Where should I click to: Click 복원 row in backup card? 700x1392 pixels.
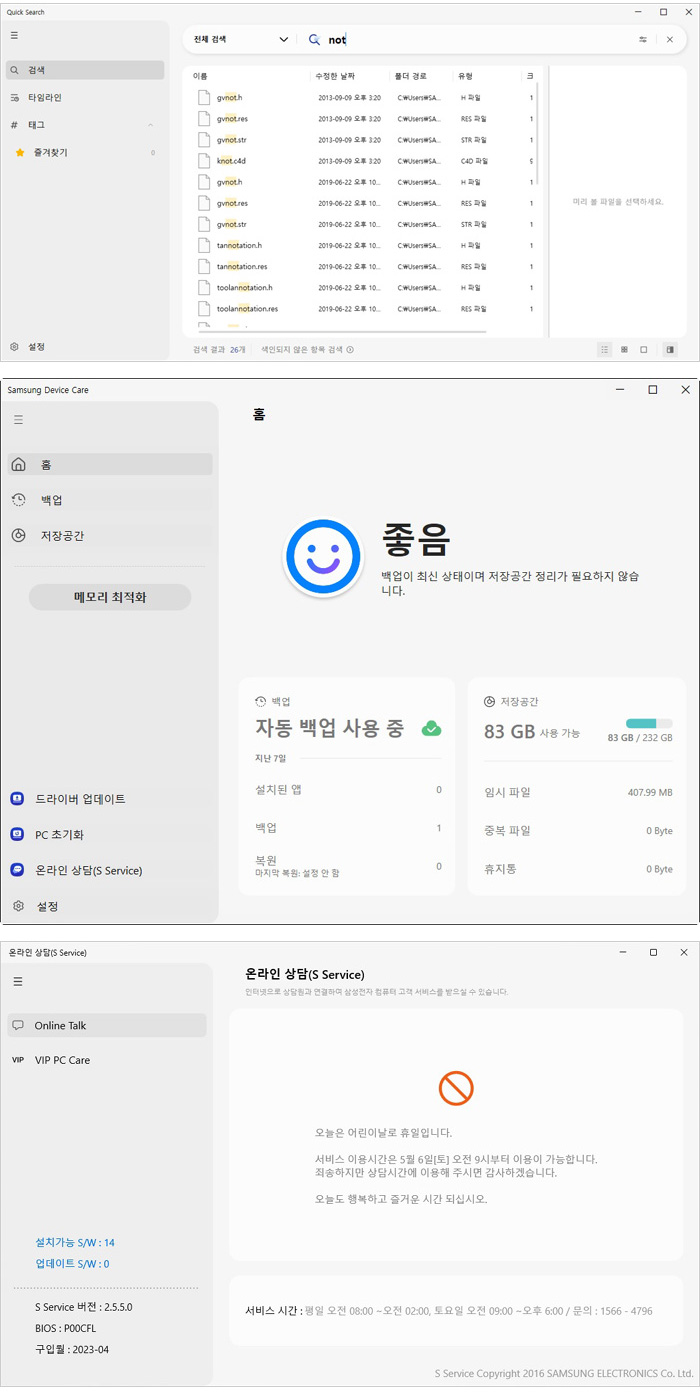pyautogui.click(x=348, y=866)
